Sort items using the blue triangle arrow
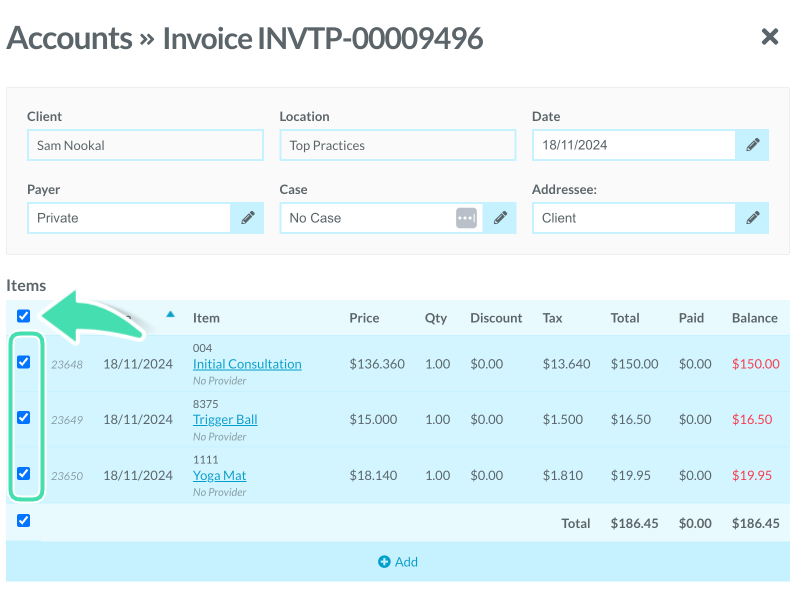The image size is (803, 589). coord(171,314)
